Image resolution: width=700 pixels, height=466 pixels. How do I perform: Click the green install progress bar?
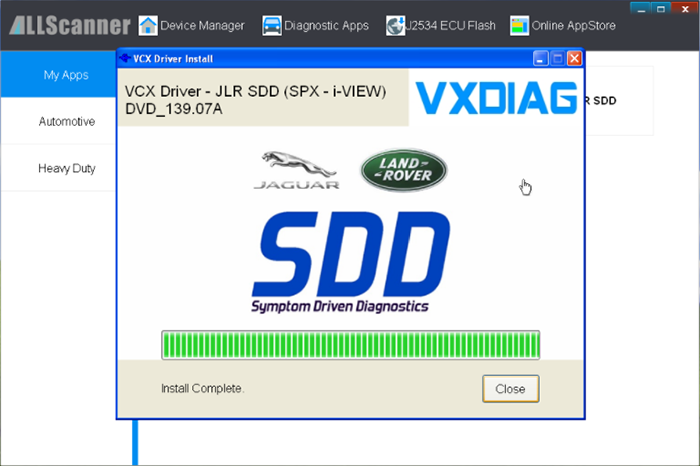tap(350, 345)
